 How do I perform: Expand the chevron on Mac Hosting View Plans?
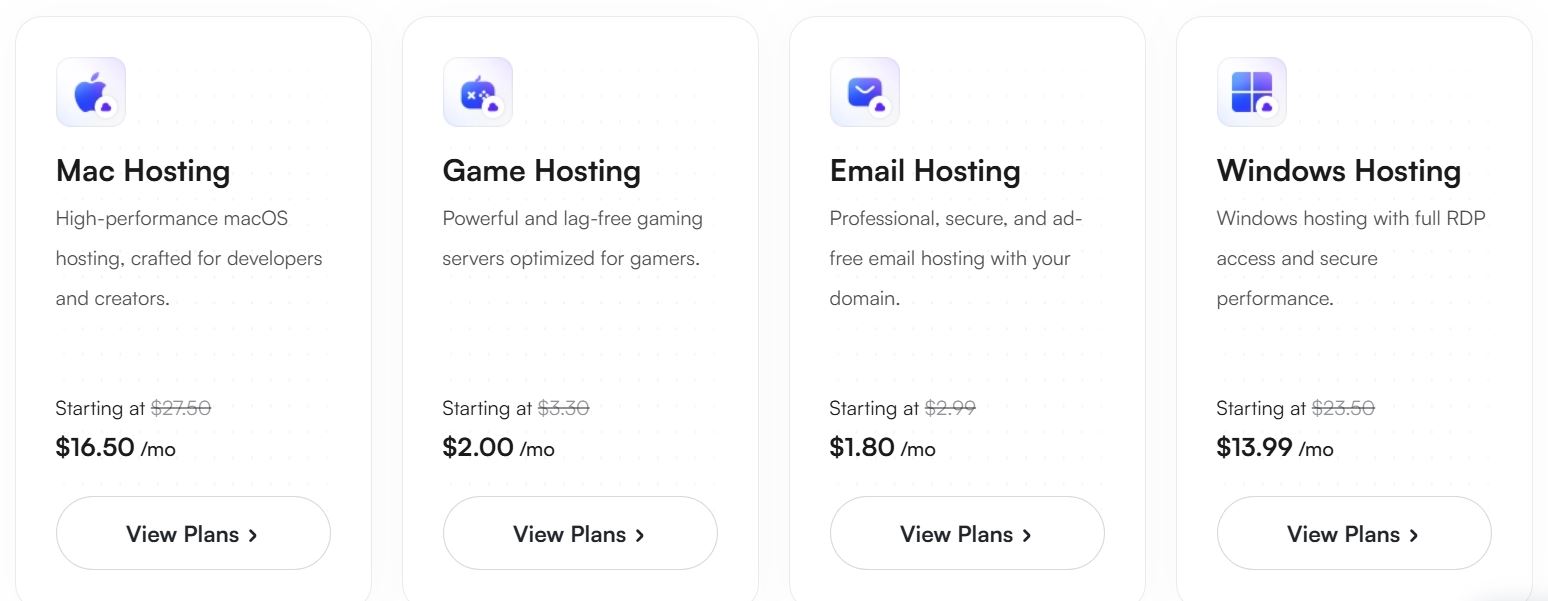[253, 534]
